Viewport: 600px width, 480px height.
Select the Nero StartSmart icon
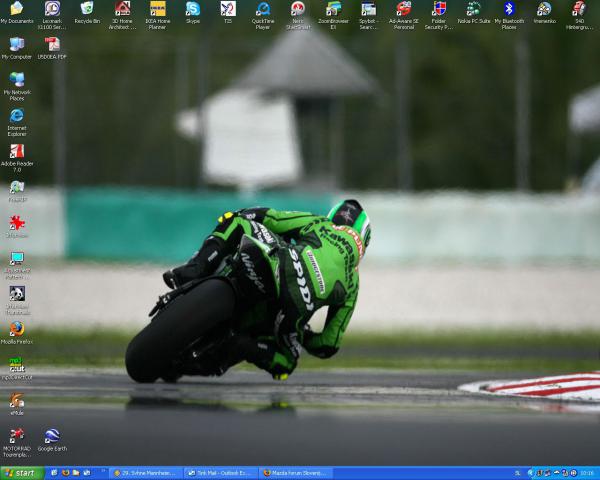pos(298,9)
